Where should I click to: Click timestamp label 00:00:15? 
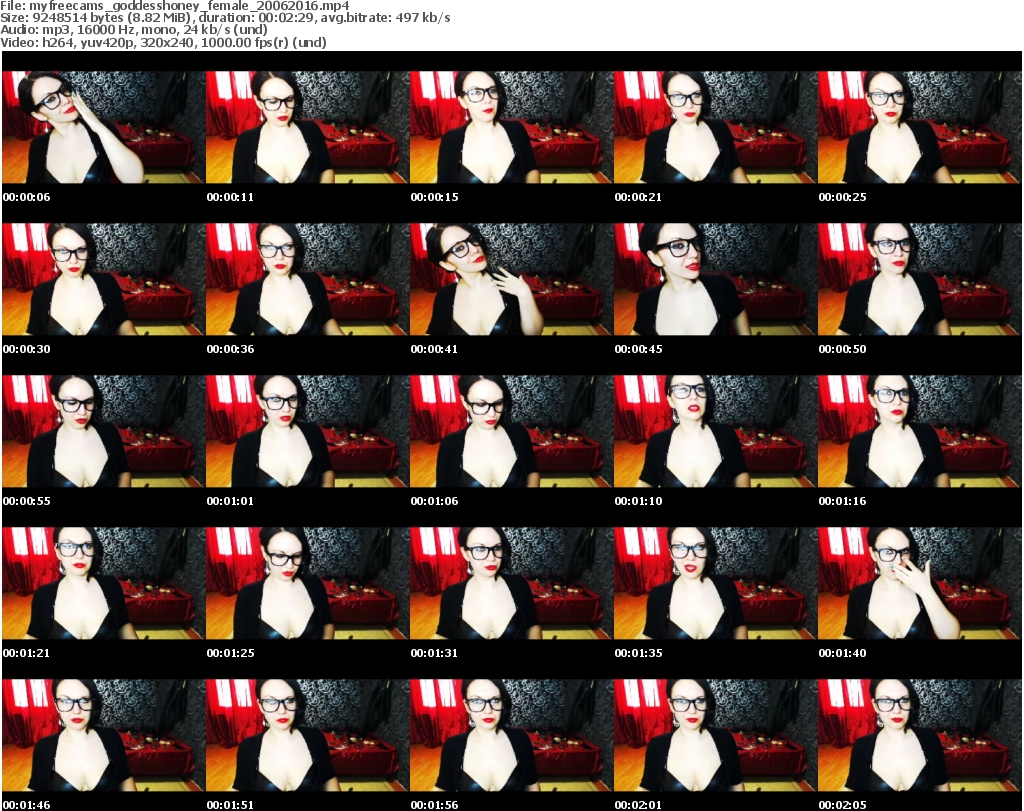[x=434, y=197]
